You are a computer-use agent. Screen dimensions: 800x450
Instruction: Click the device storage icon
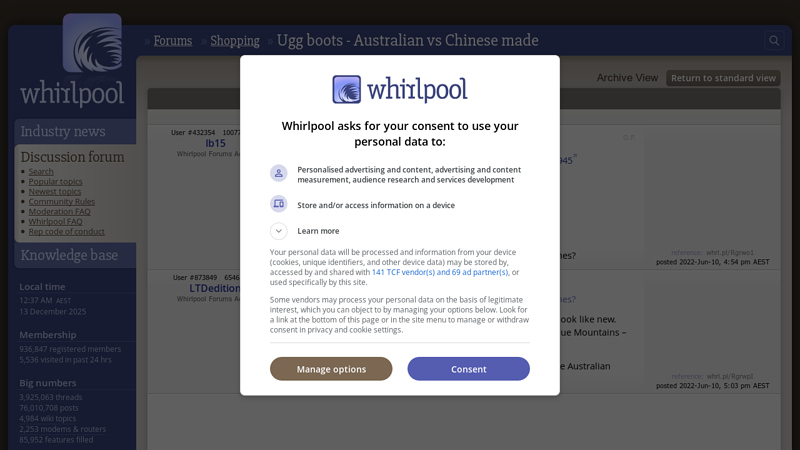(279, 204)
